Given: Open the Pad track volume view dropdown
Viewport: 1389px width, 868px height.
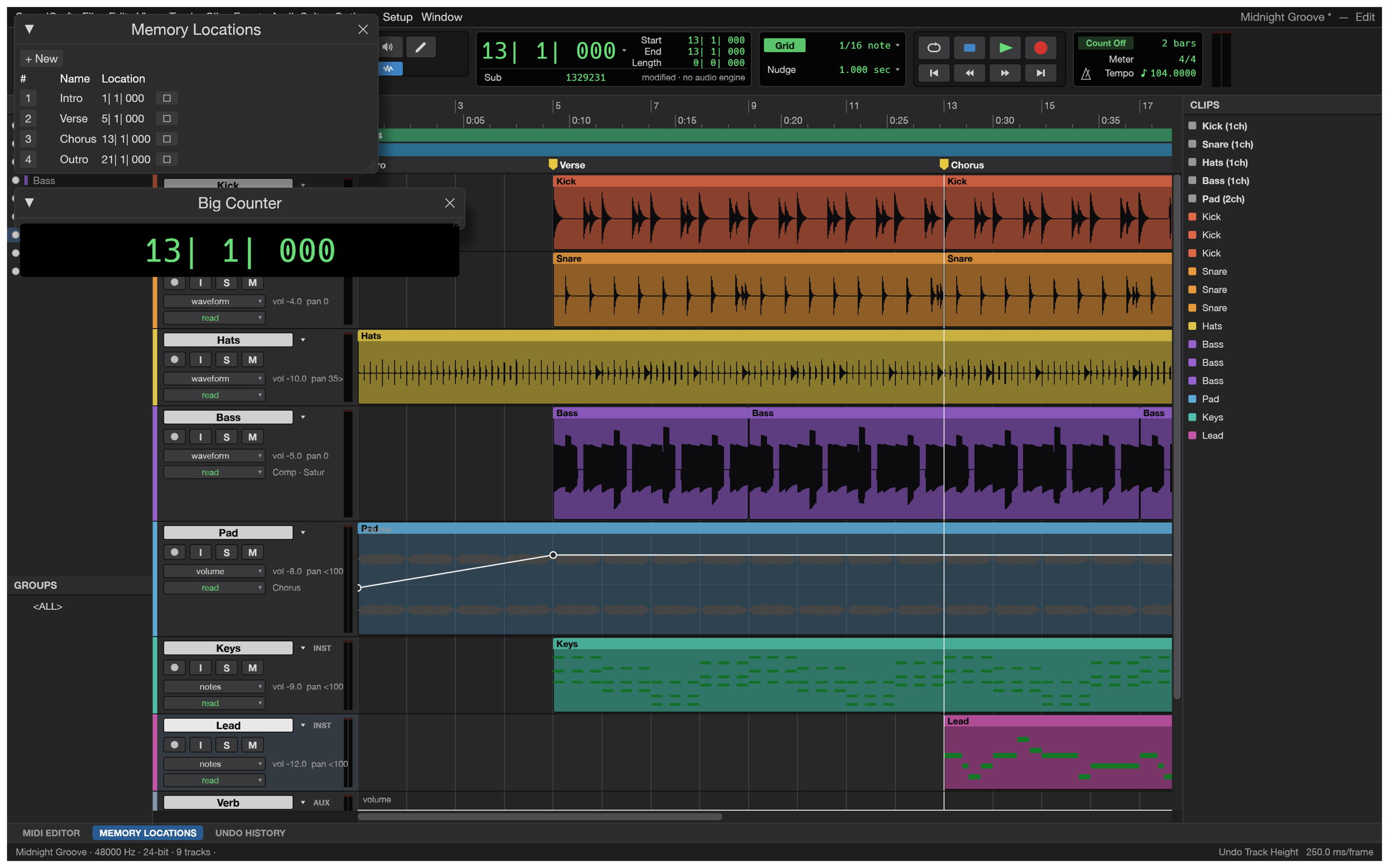Looking at the screenshot, I should click(x=214, y=571).
